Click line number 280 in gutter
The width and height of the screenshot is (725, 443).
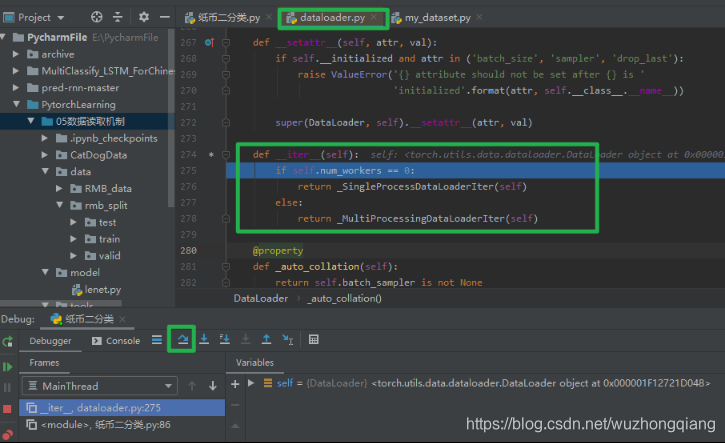pyautogui.click(x=188, y=251)
